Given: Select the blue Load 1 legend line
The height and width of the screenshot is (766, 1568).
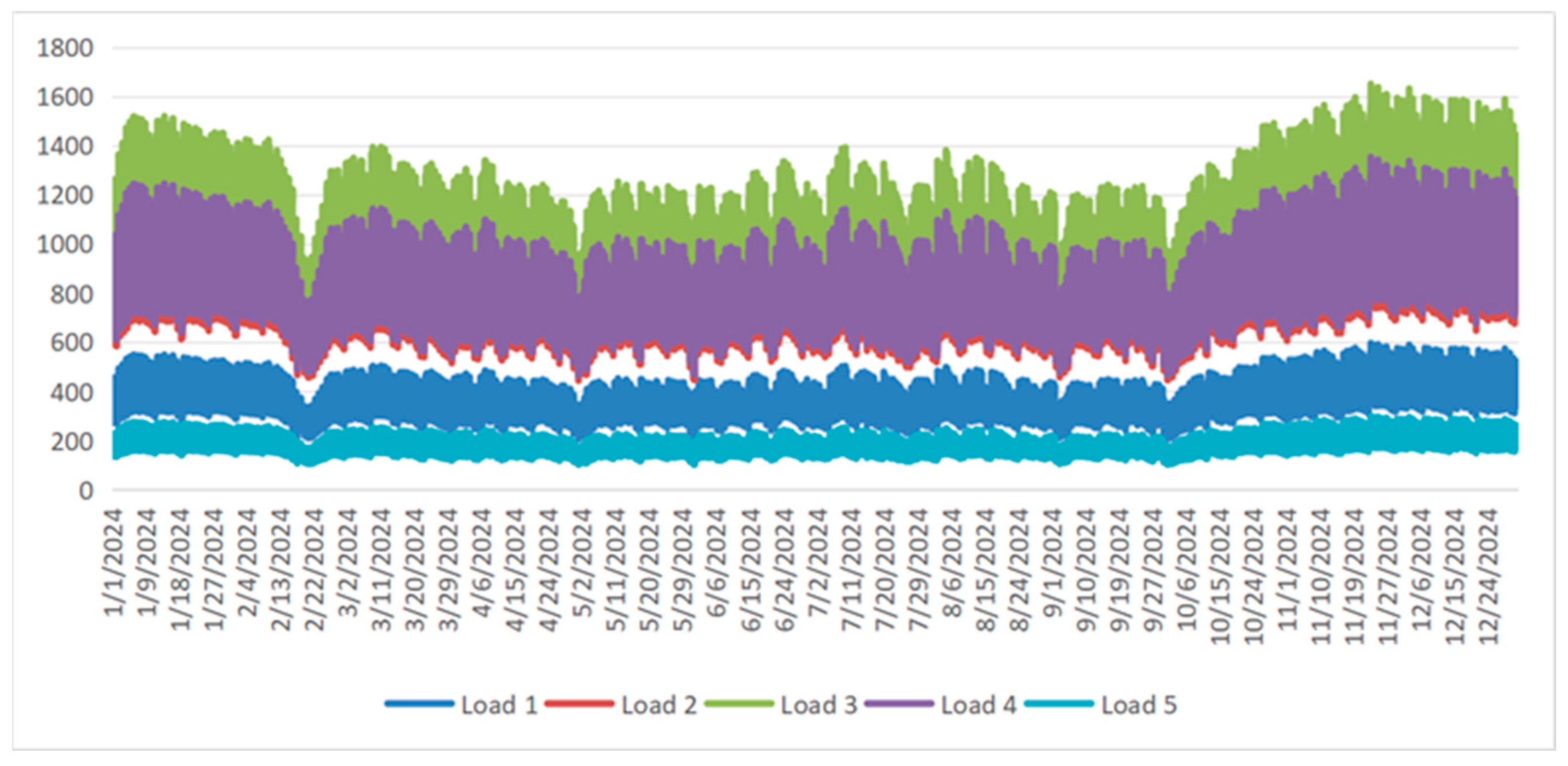Looking at the screenshot, I should pos(420,704).
